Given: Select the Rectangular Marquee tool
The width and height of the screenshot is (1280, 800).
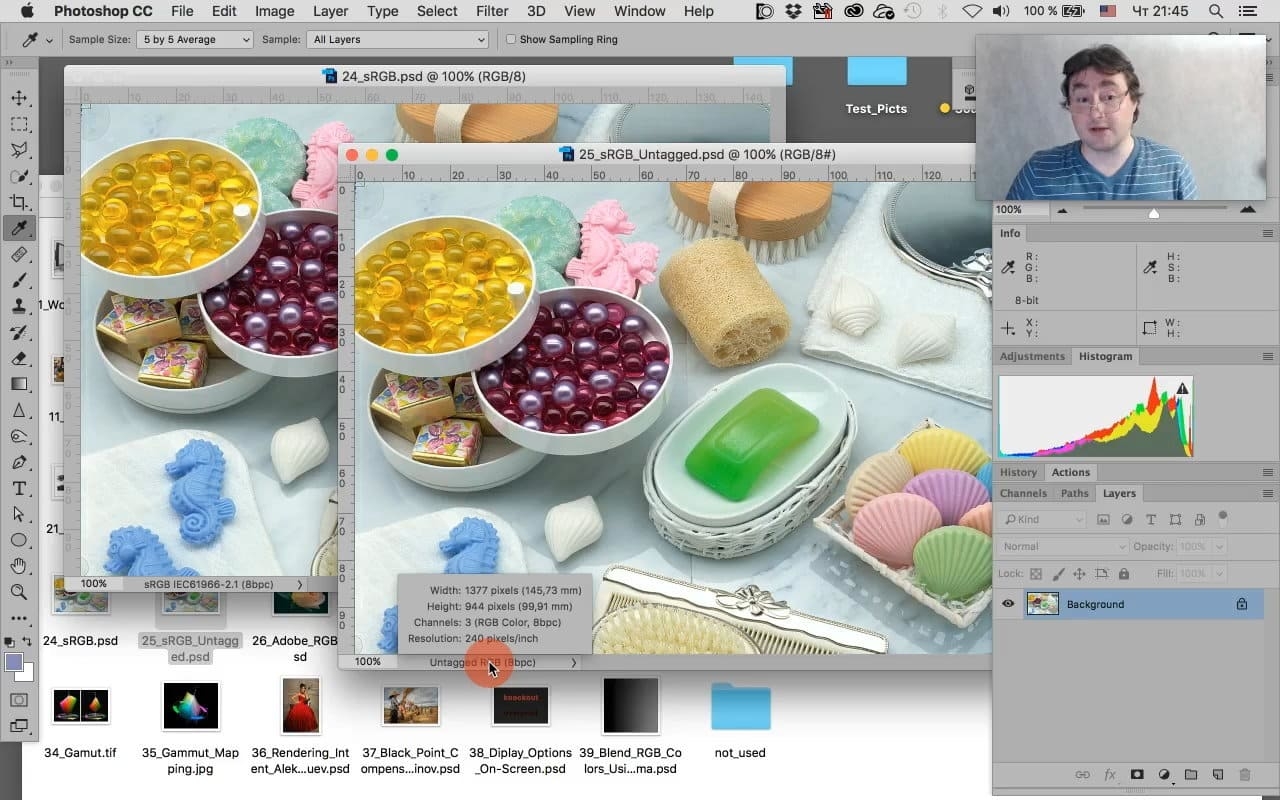Looking at the screenshot, I should click(x=19, y=124).
